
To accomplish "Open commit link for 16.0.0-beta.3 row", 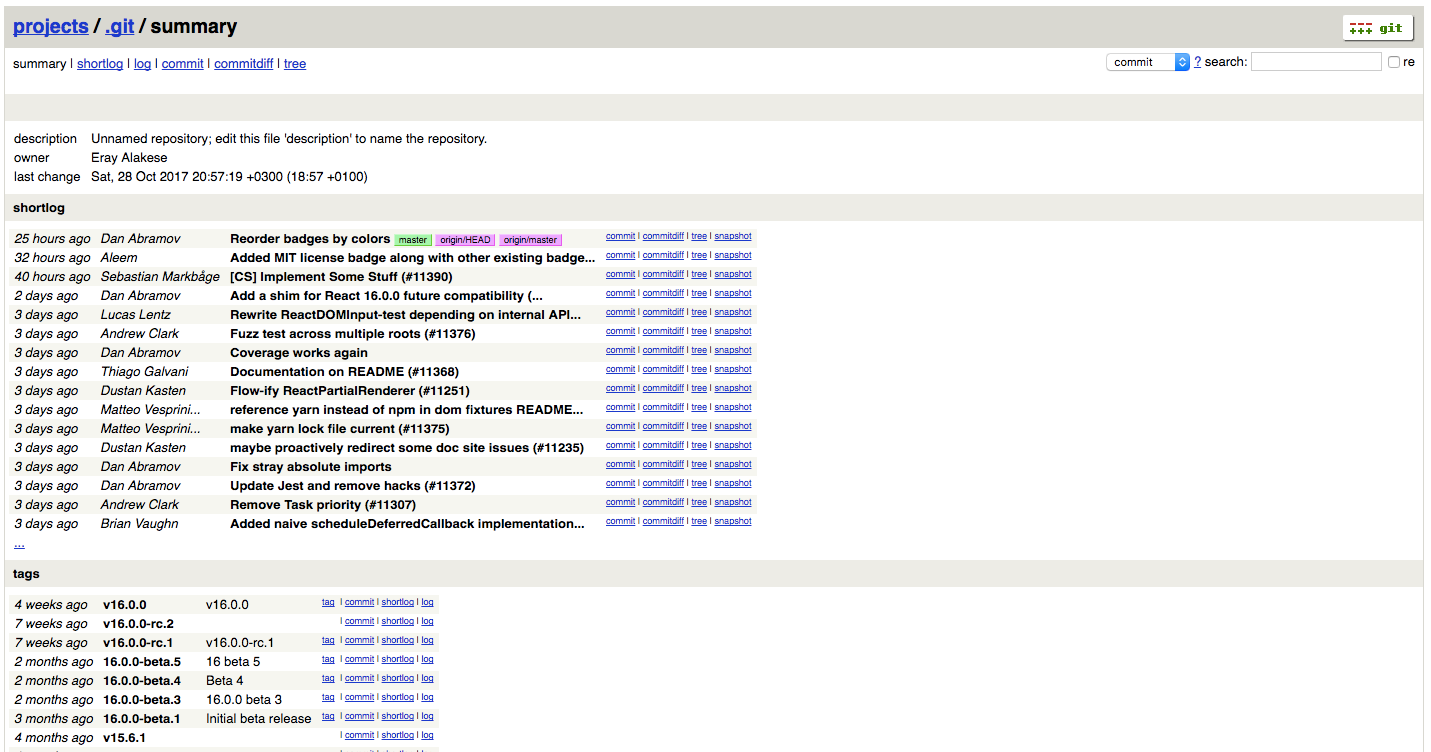I will [359, 697].
